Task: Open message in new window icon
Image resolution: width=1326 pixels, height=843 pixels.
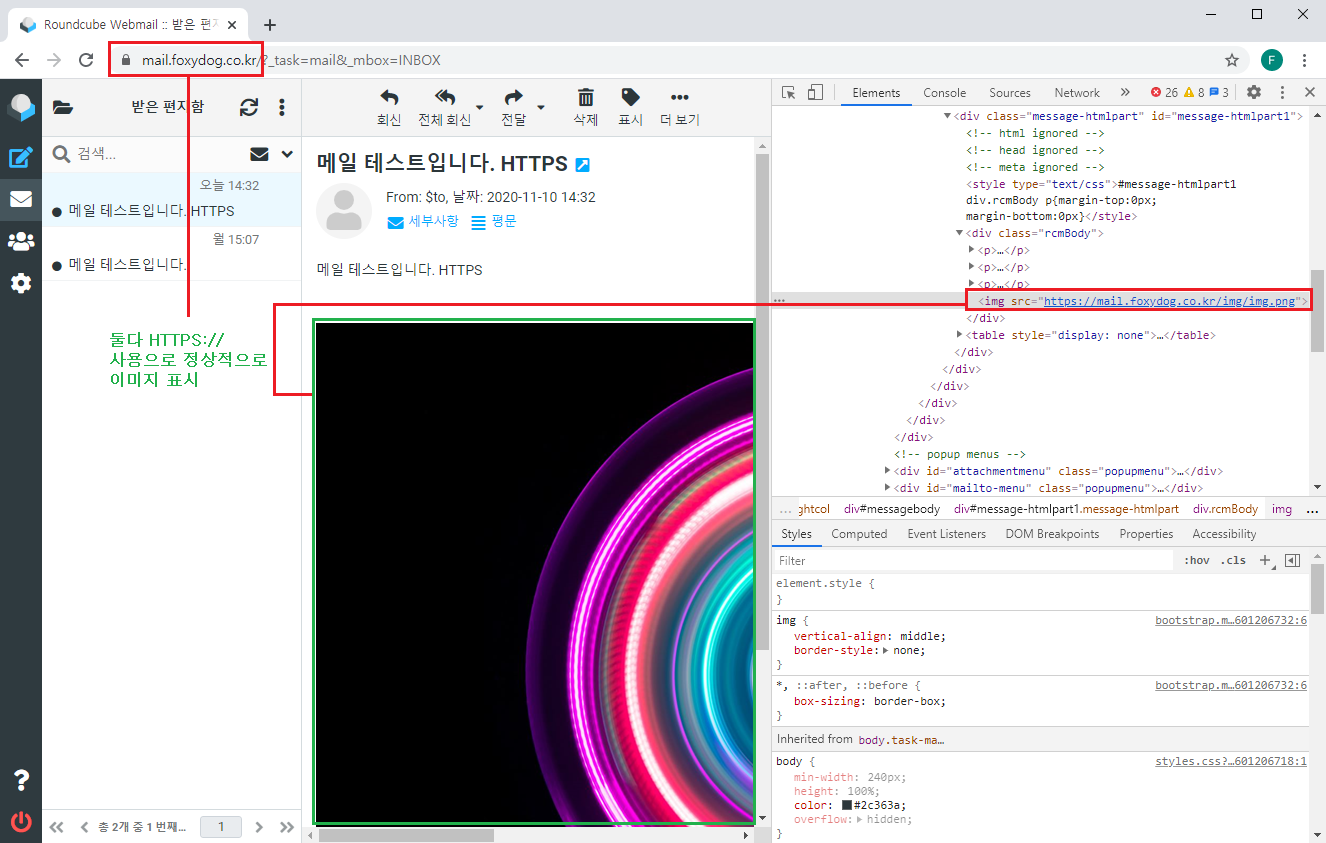Action: tap(583, 165)
